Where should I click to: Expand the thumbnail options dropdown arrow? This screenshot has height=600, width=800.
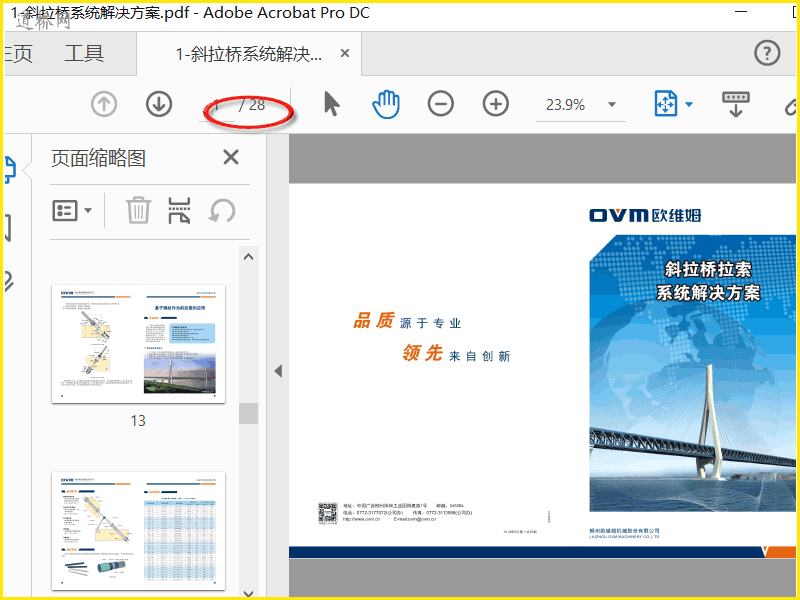coord(88,210)
